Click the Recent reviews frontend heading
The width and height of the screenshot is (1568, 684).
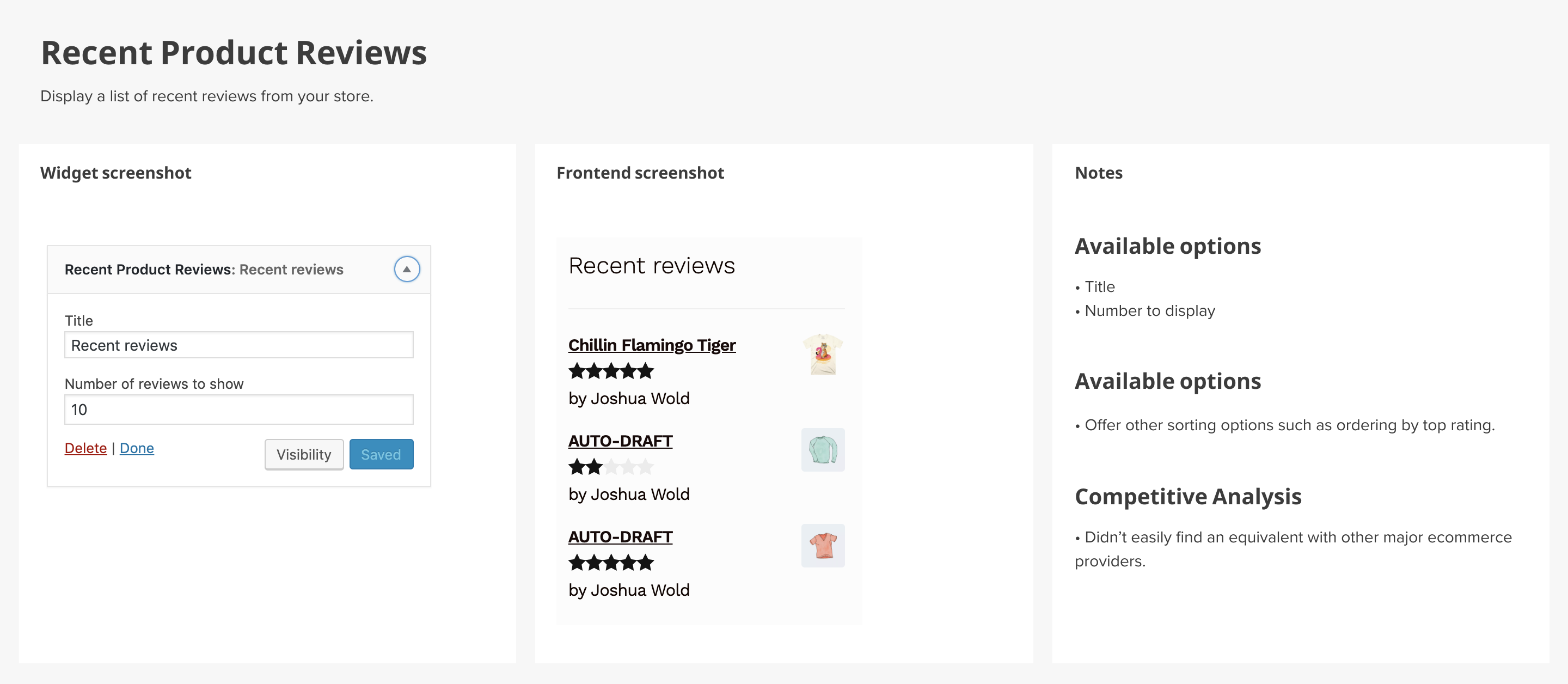[x=651, y=266]
